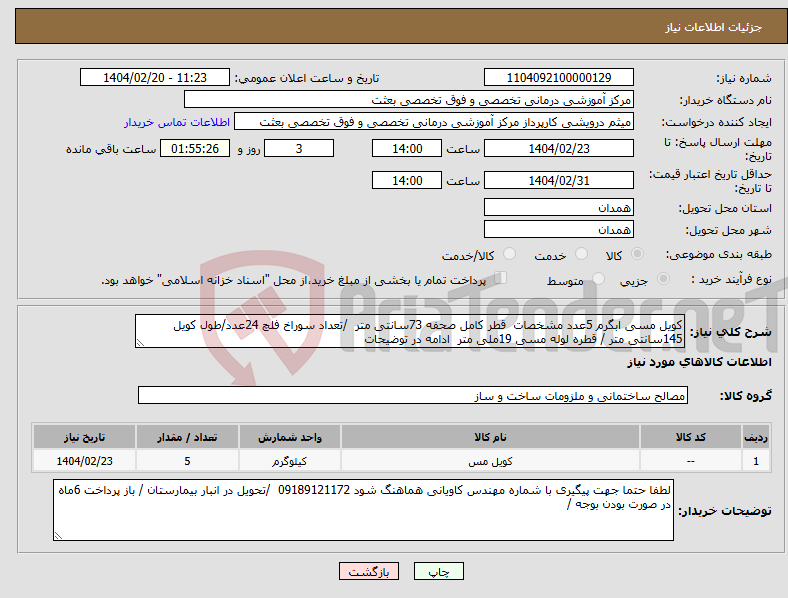Click the announcement date field 1404/02/20 - 11:23

point(155,77)
